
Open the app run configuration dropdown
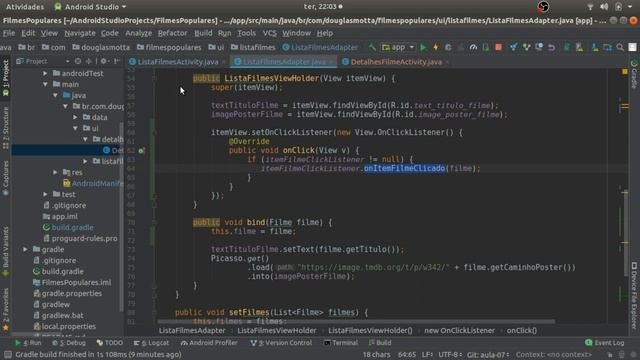coord(398,47)
